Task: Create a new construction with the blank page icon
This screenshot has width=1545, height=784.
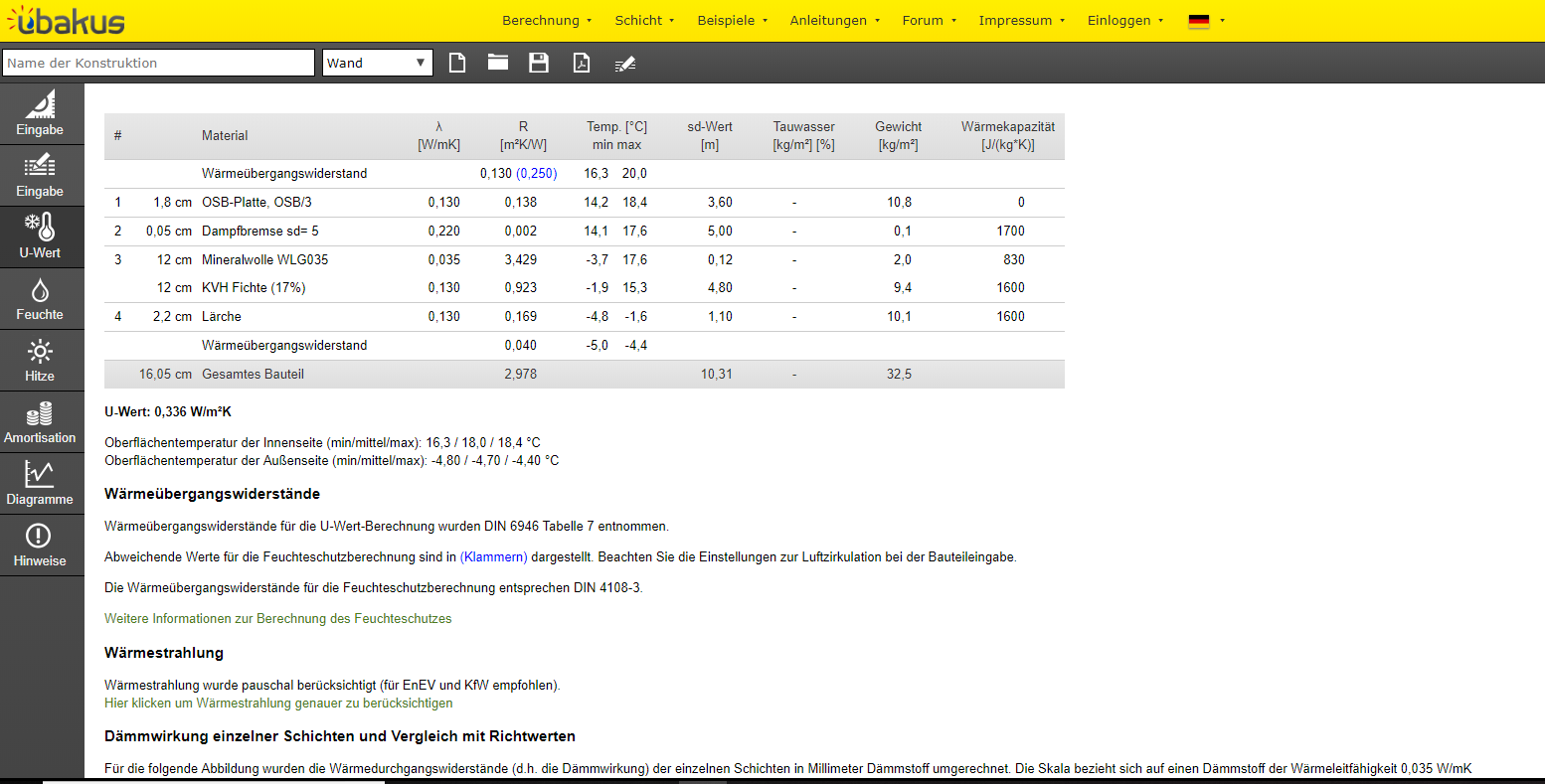Action: (x=456, y=63)
